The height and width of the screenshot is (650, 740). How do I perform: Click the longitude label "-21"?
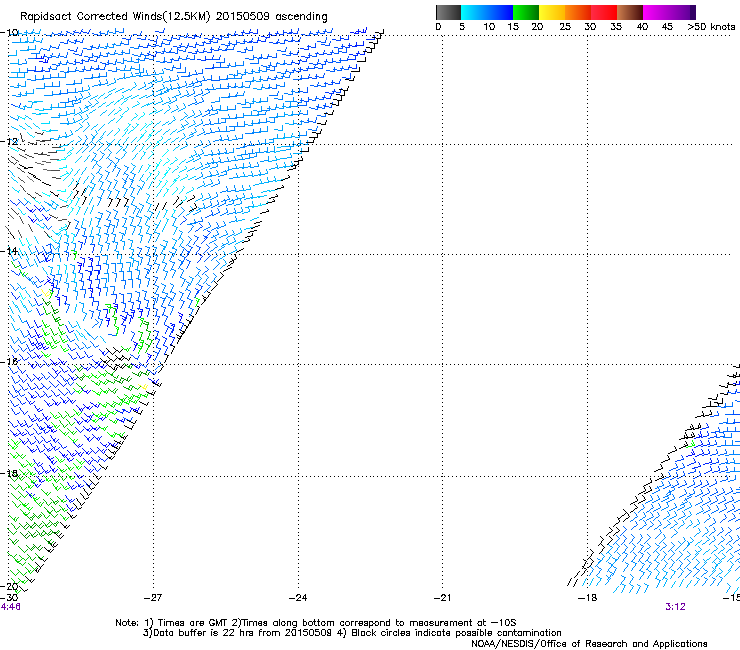[443, 598]
